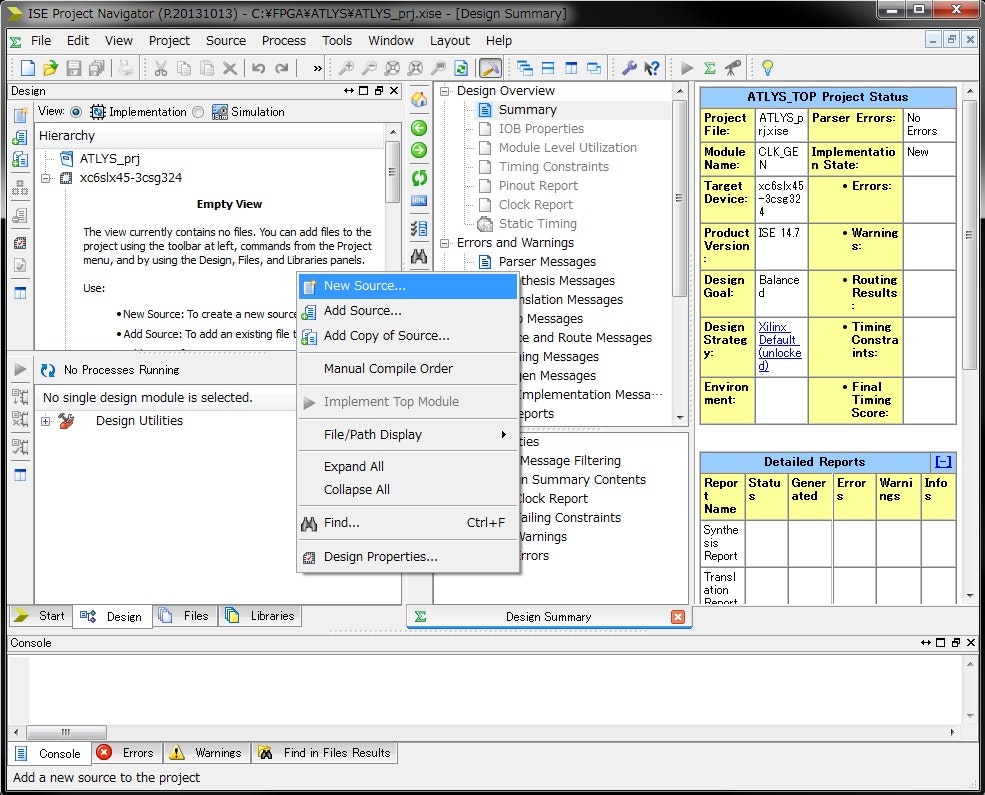Viewport: 985px width, 795px height.
Task: Open the Project menu
Action: point(169,41)
